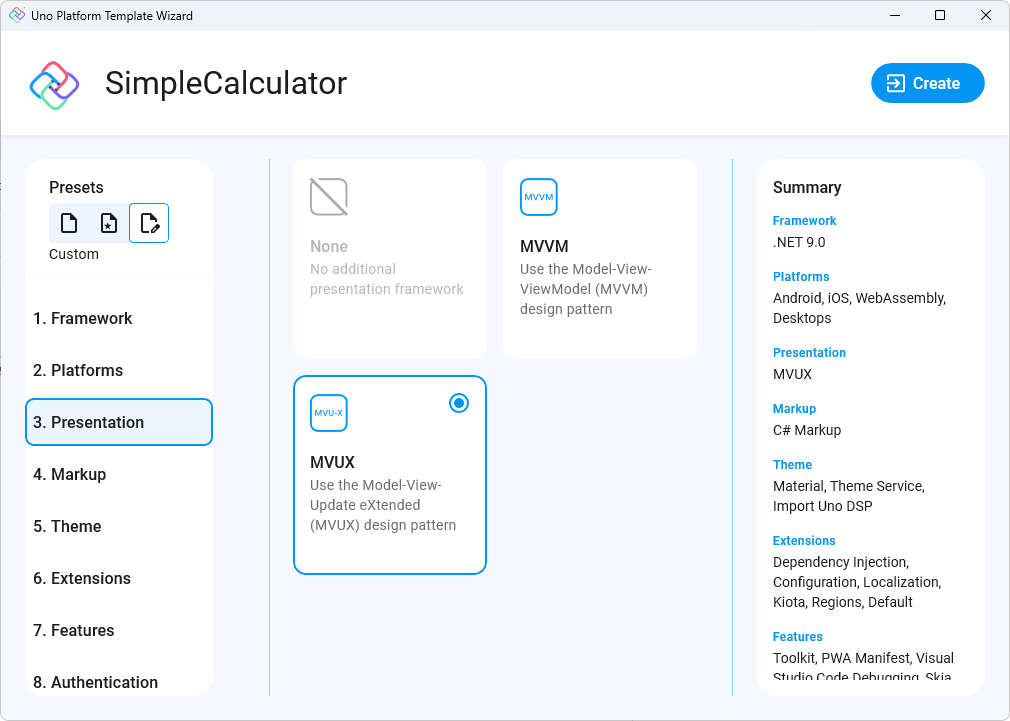Switch to the Markup step
Screen dimensions: 1010x721
pos(119,474)
